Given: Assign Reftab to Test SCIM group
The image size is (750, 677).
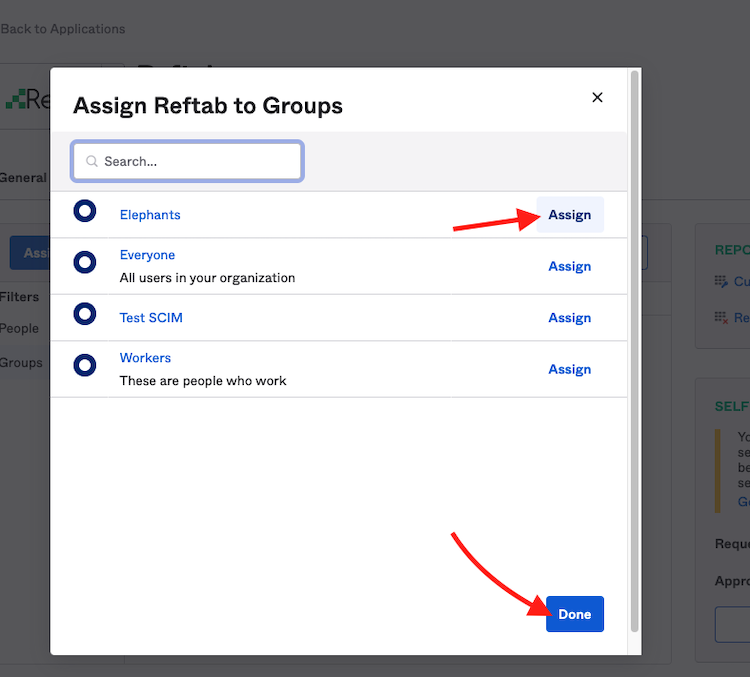Looking at the screenshot, I should 570,318.
